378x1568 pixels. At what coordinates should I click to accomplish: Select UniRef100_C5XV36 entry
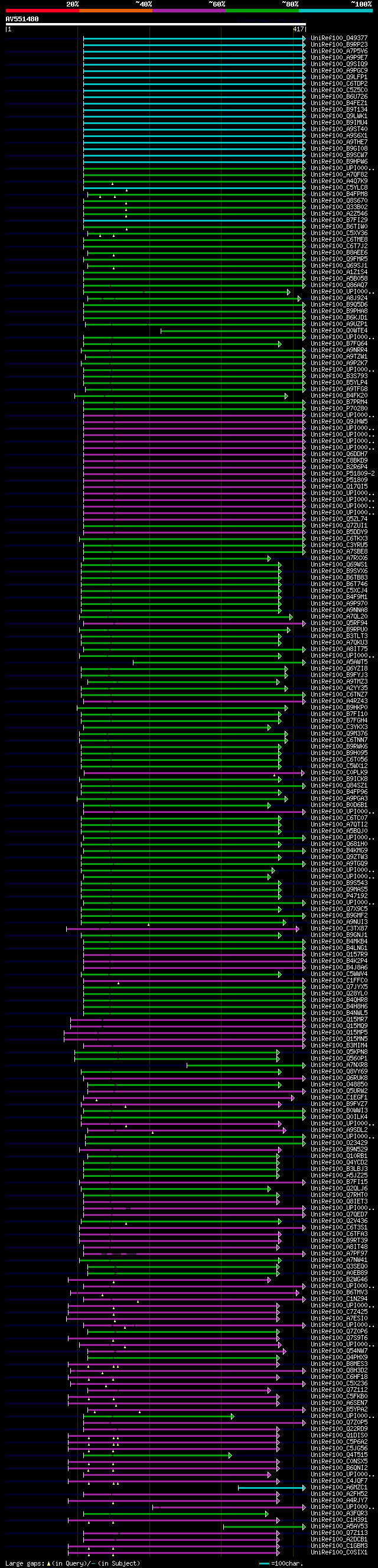pos(339,233)
